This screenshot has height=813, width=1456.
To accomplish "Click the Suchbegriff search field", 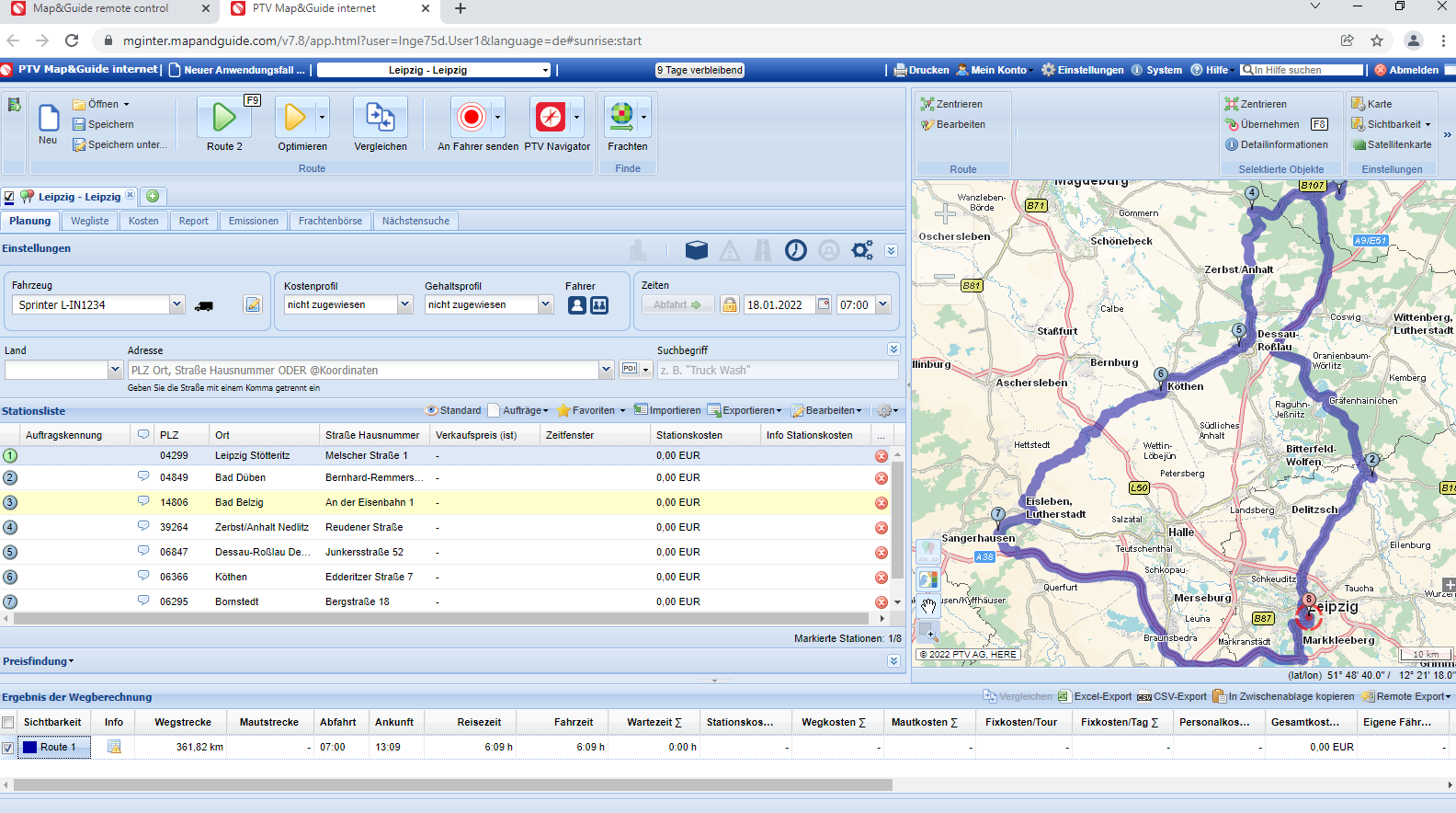I will point(778,370).
